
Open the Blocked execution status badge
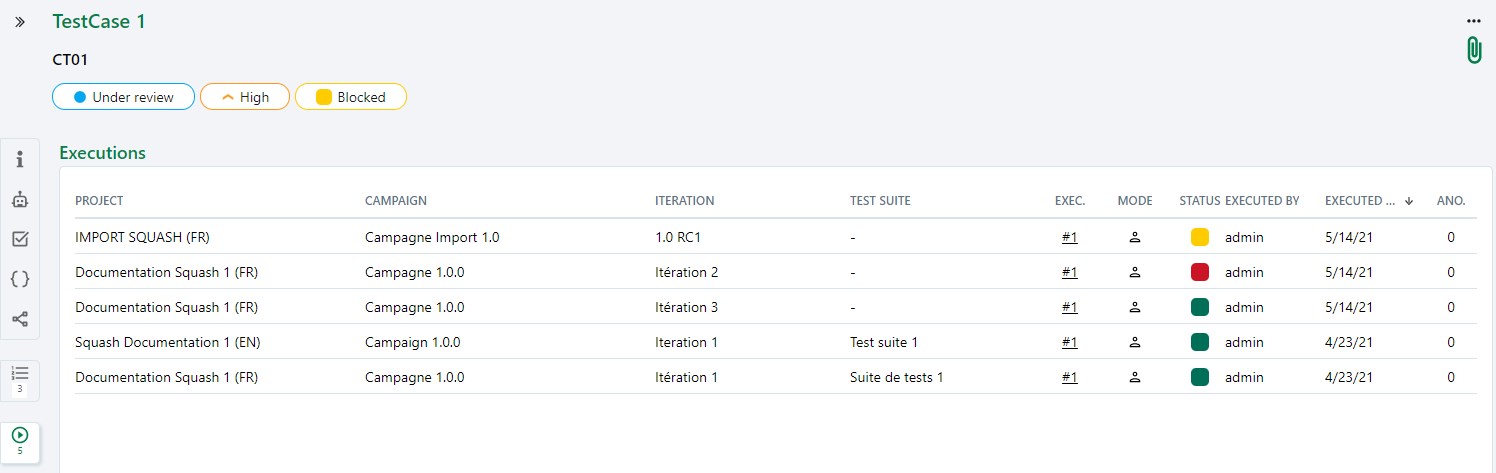pos(351,97)
